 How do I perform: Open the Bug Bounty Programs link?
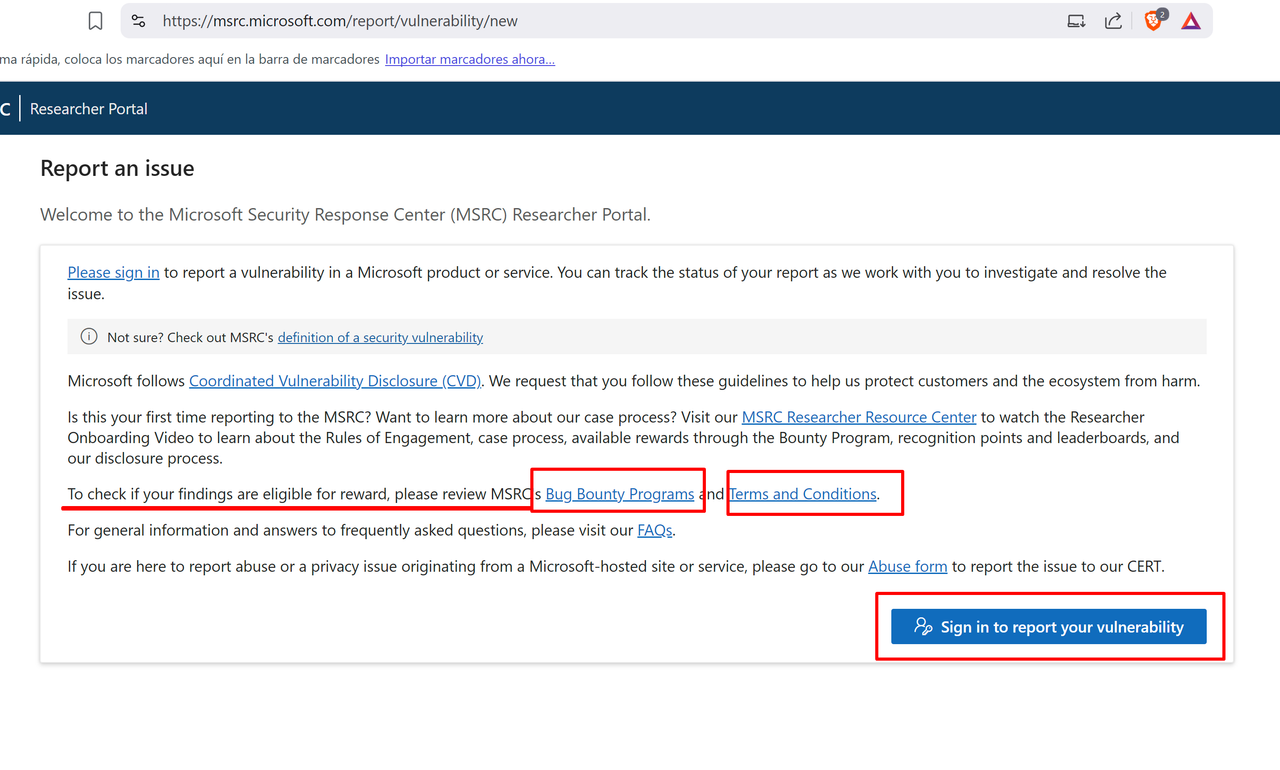click(x=620, y=494)
